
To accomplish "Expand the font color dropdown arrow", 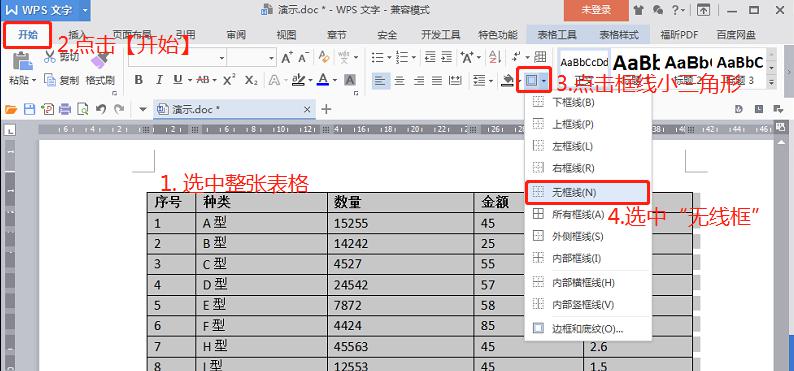I will click(x=335, y=80).
